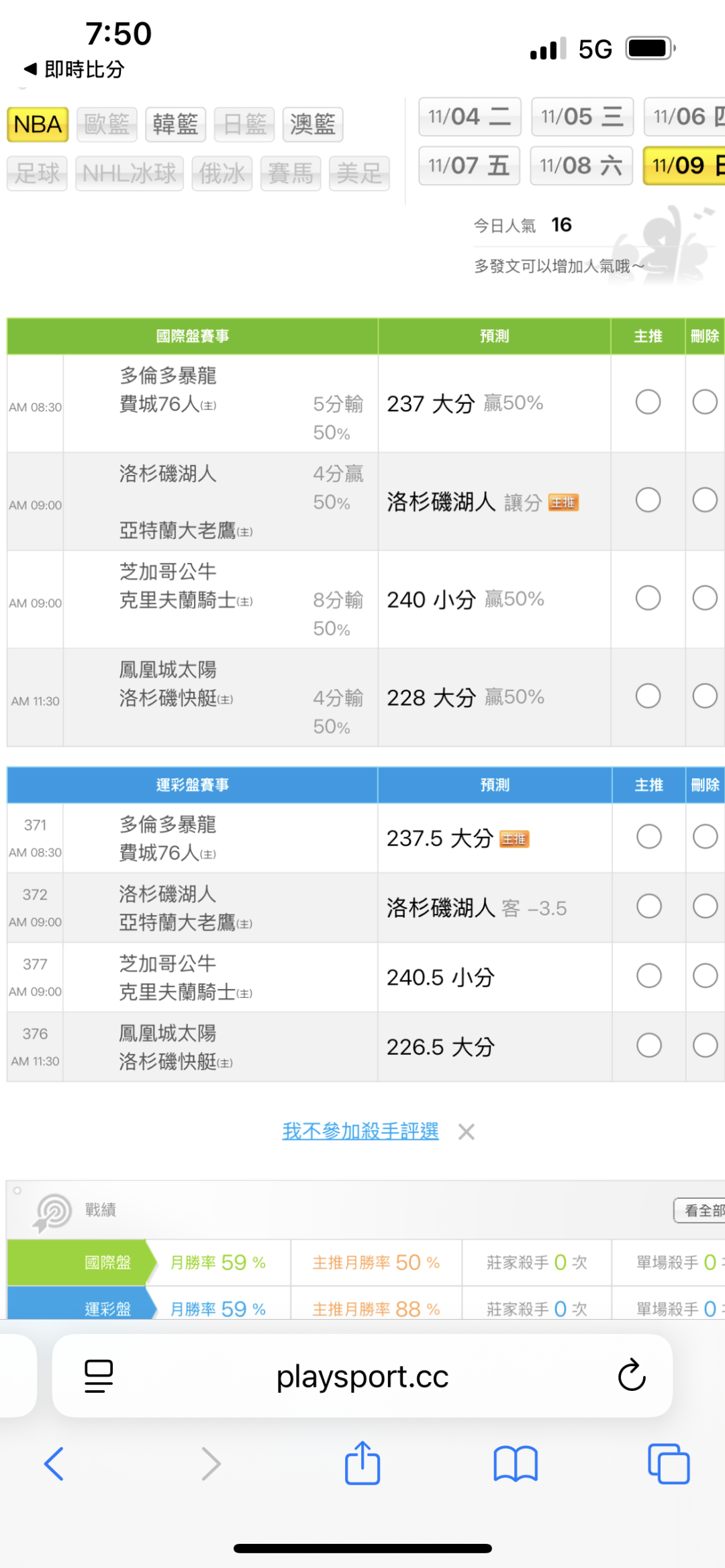725x1568 pixels.
Task: Select 主推 radio for 237 大分 row
Action: [x=648, y=403]
